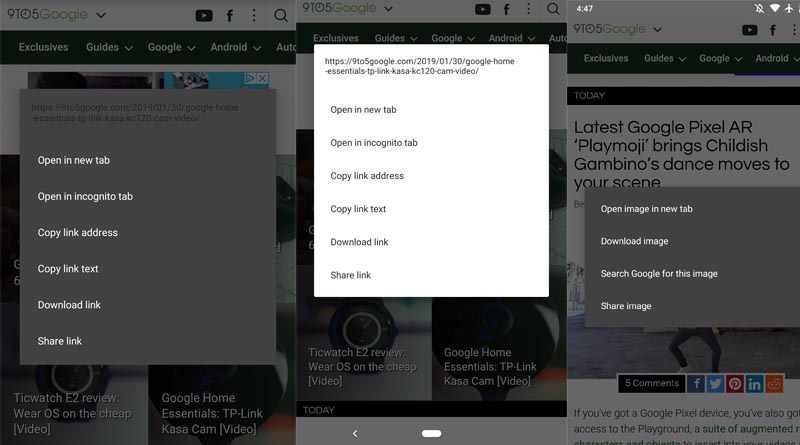
Task: Share article via Twitter icon
Action: (715, 383)
